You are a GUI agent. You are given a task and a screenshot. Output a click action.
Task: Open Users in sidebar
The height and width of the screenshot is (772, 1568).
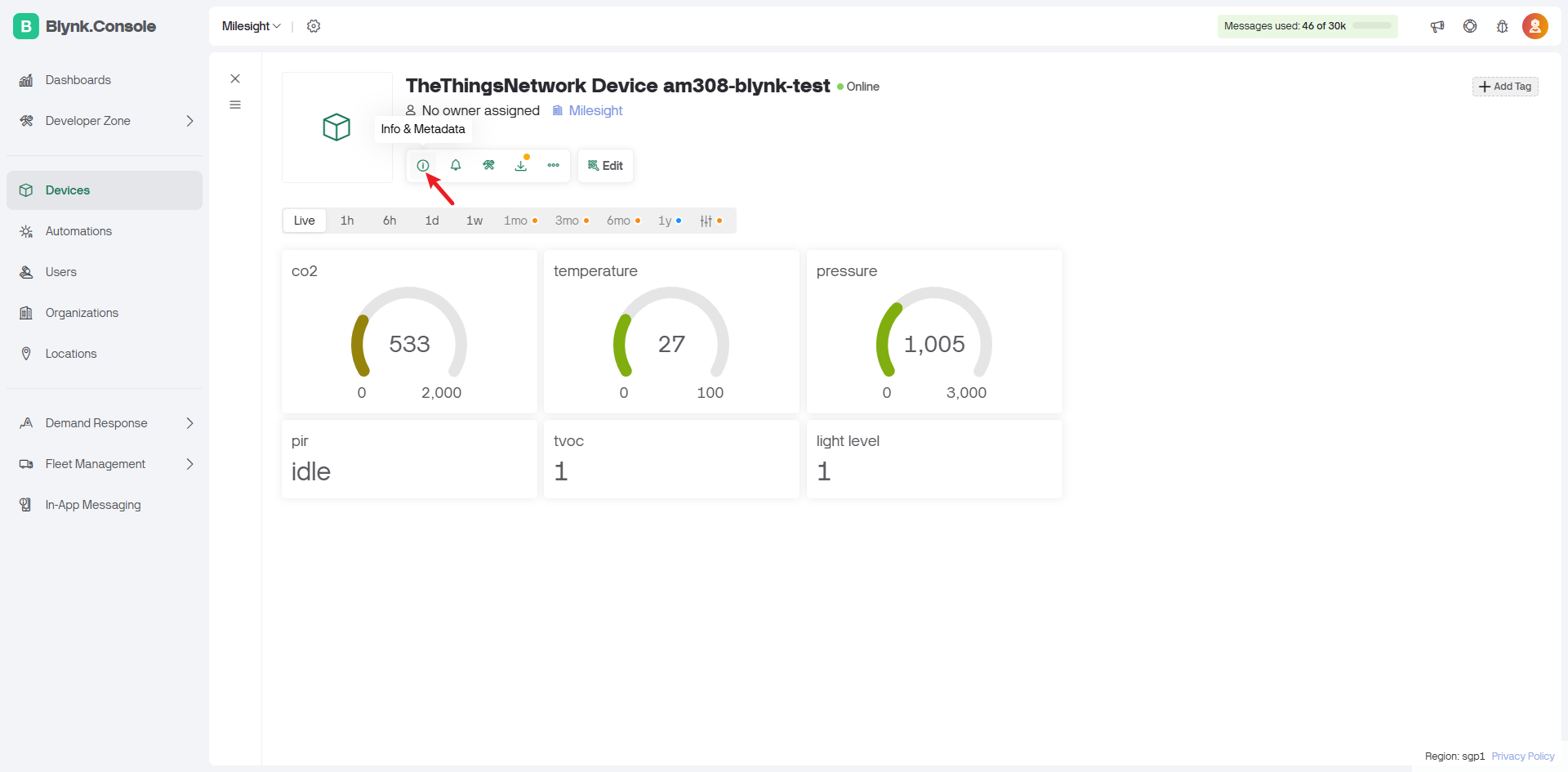coord(105,272)
